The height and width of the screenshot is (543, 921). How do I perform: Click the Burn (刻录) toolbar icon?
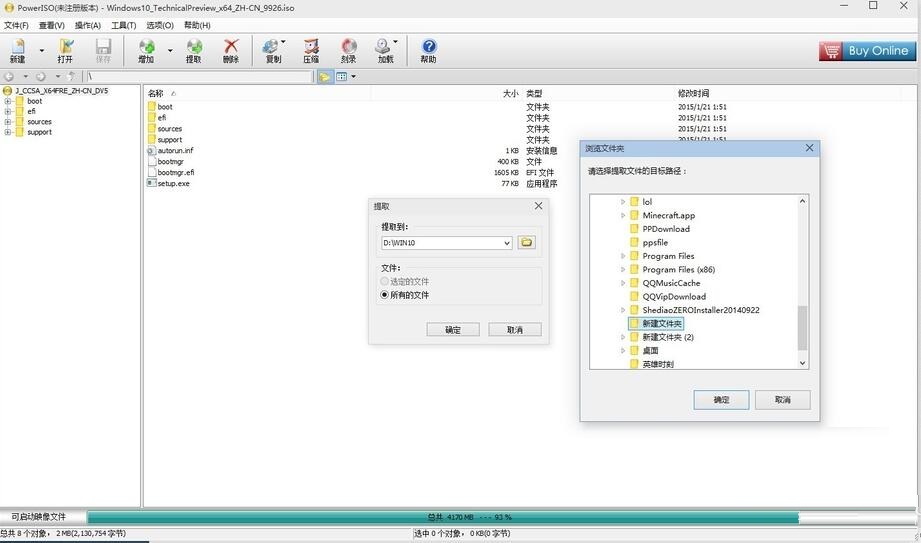tap(348, 51)
